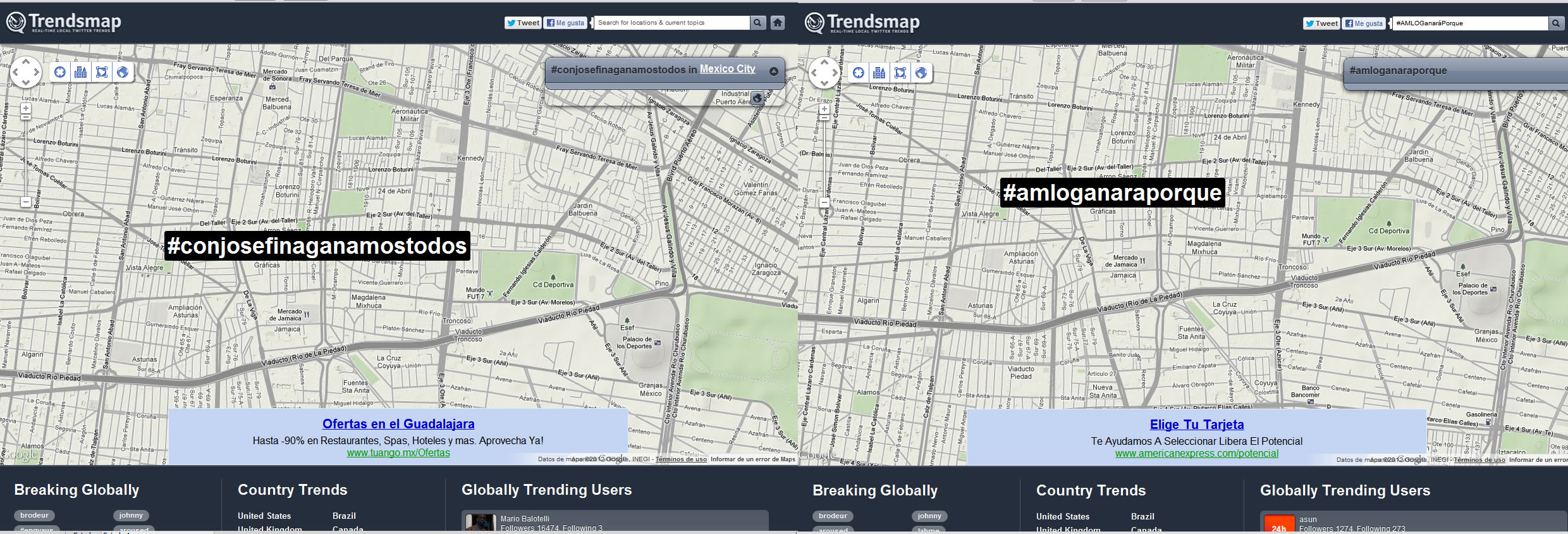
Task: Open United States country trend in left window
Action: (264, 516)
